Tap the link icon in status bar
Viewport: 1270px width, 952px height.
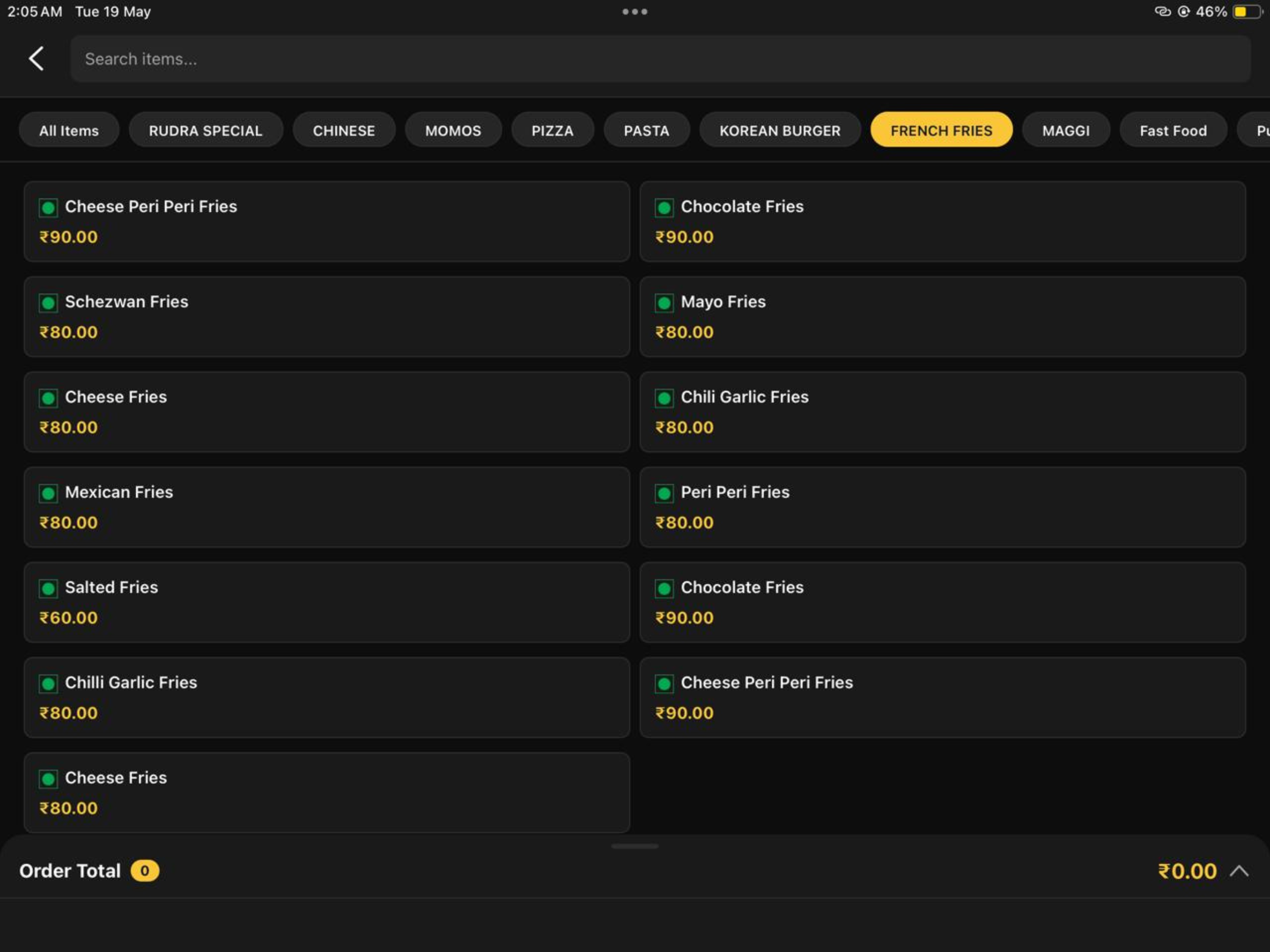point(1163,12)
